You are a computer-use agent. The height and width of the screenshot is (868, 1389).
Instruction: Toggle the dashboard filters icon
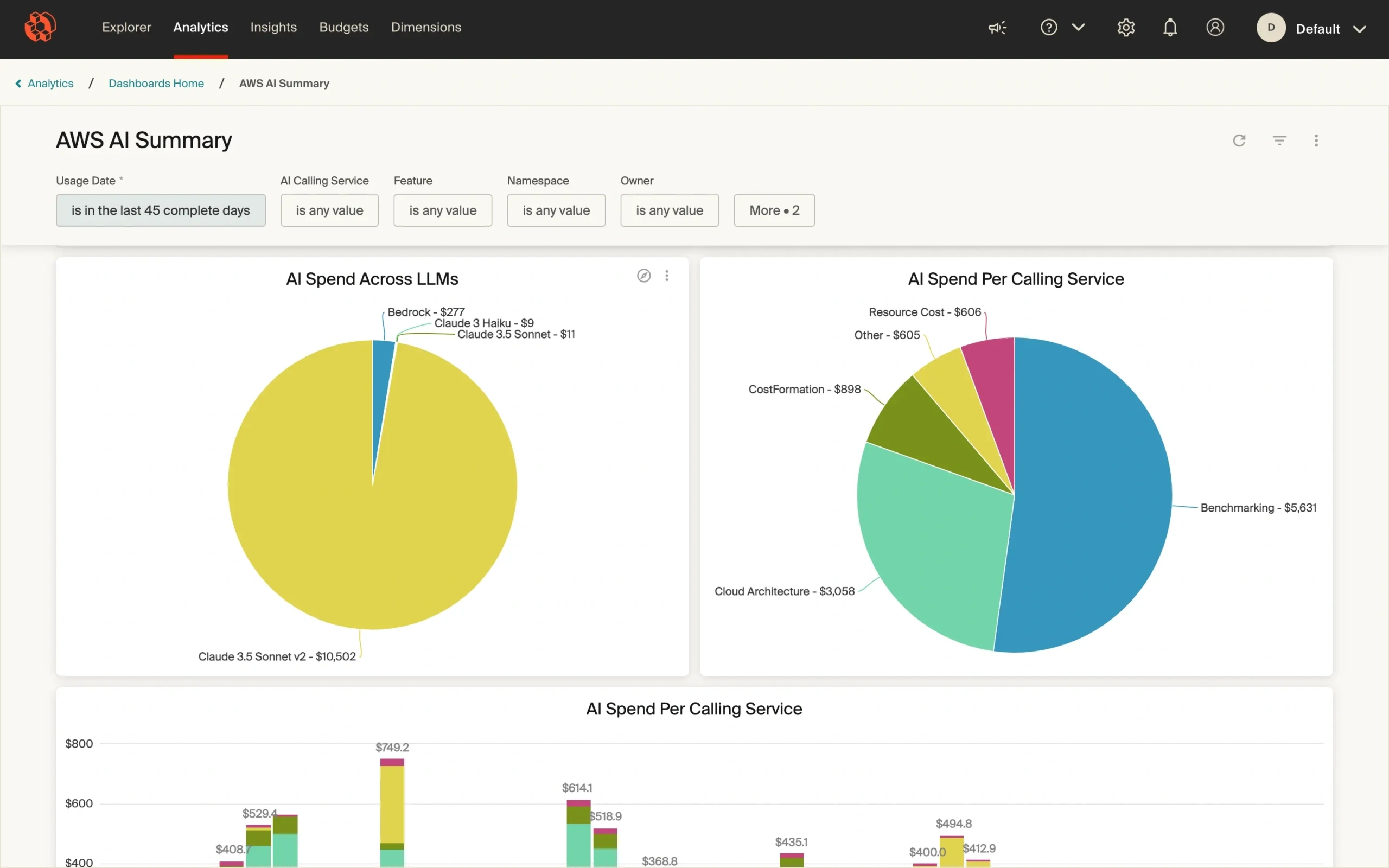click(x=1279, y=141)
